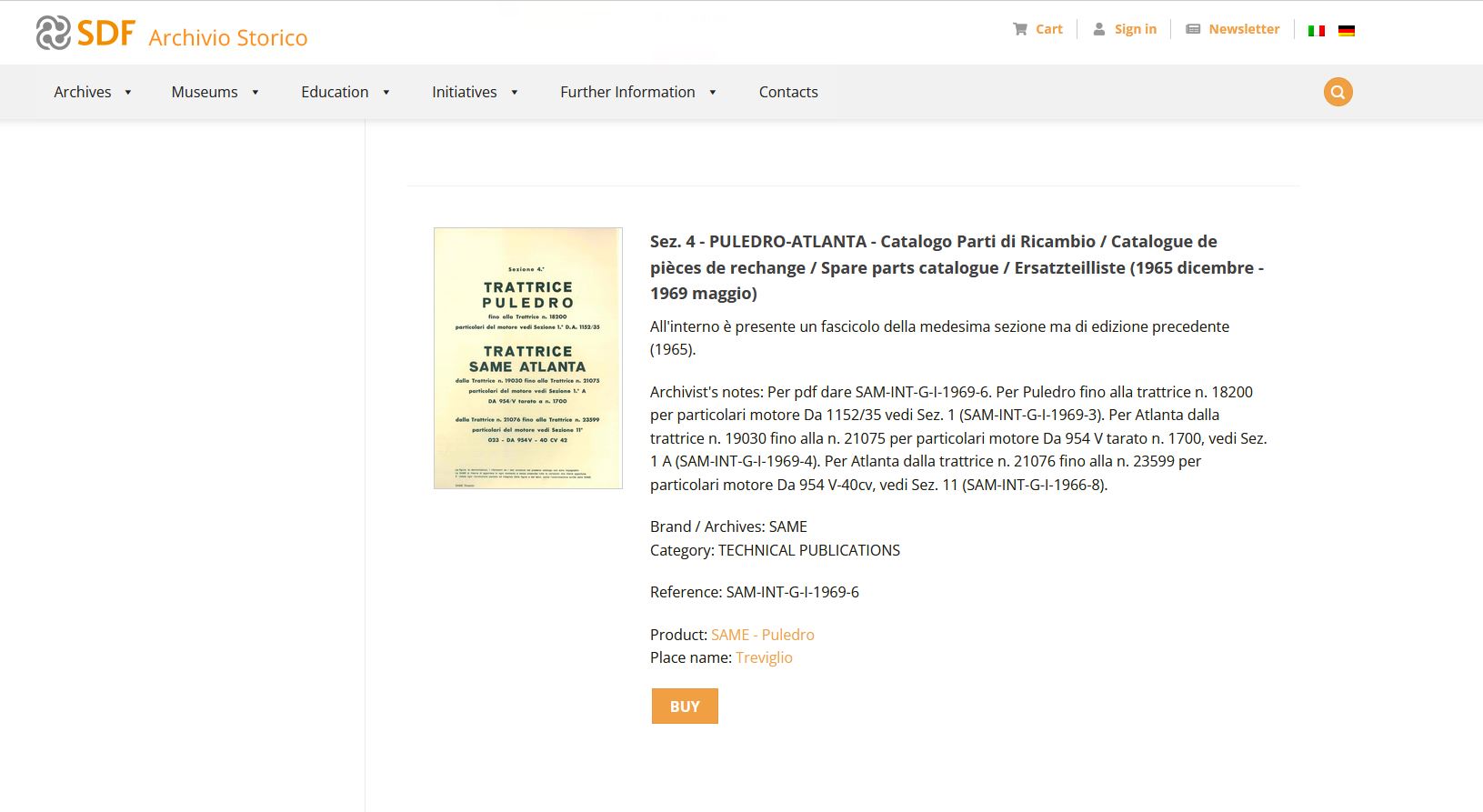Click the Newsletter envelope icon

coord(1193,29)
